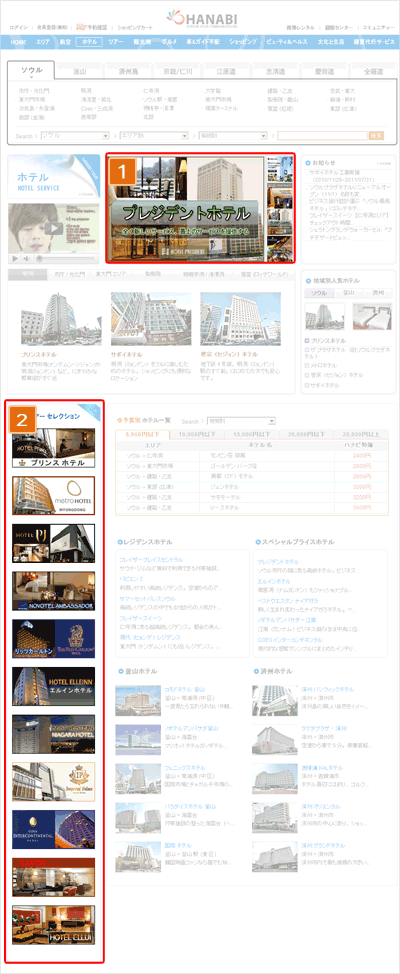Open the プレジデントホテル main banner
This screenshot has height=974, width=400.
coord(200,209)
